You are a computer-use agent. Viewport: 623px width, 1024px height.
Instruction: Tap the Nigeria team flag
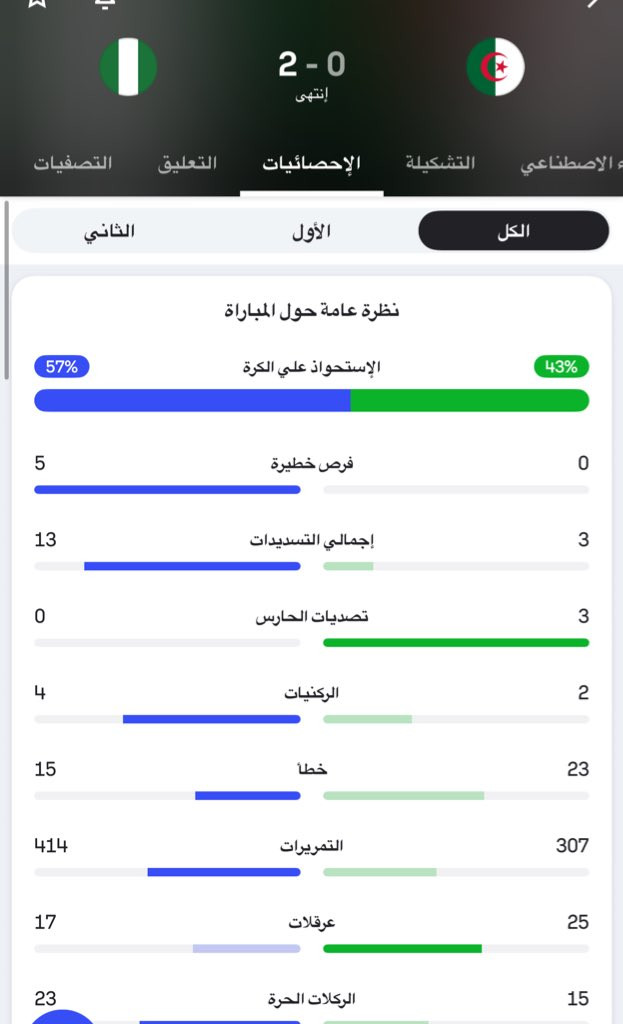(128, 67)
